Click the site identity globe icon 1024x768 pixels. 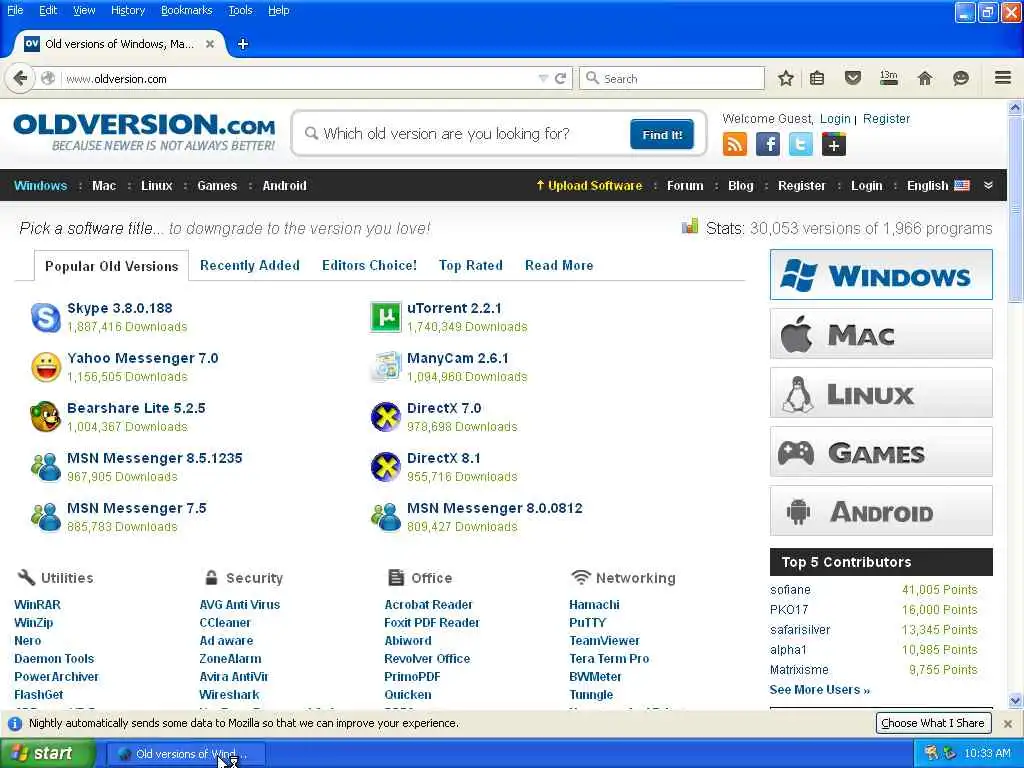(48, 78)
